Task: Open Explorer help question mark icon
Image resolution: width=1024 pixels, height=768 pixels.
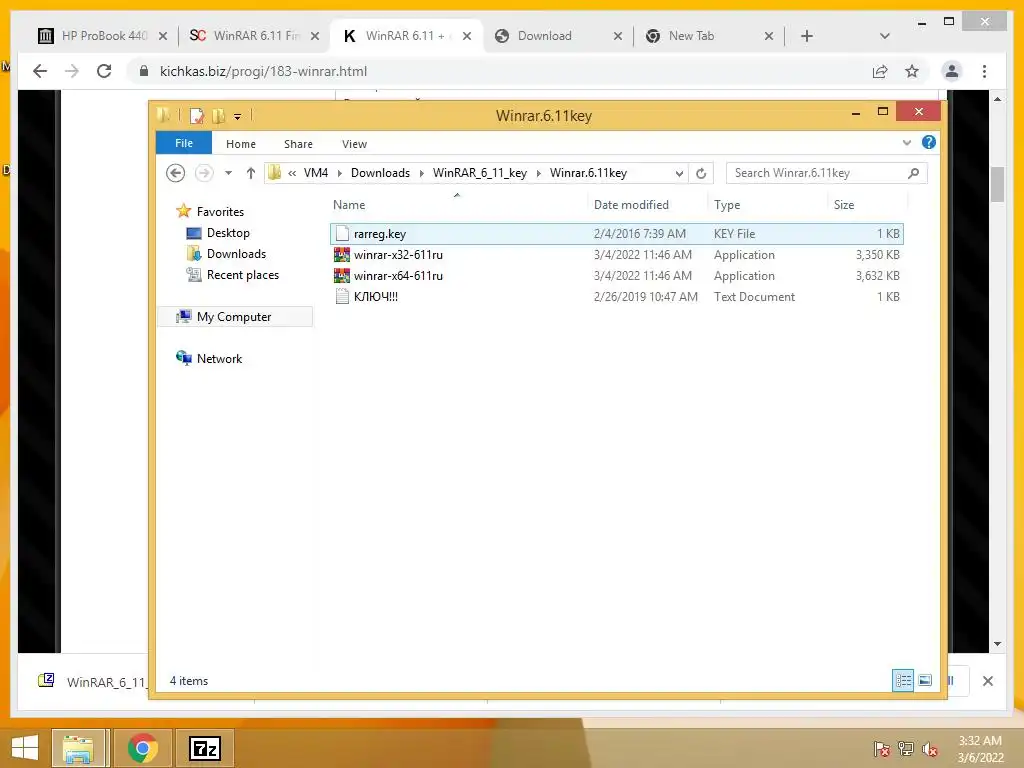Action: coord(929,142)
